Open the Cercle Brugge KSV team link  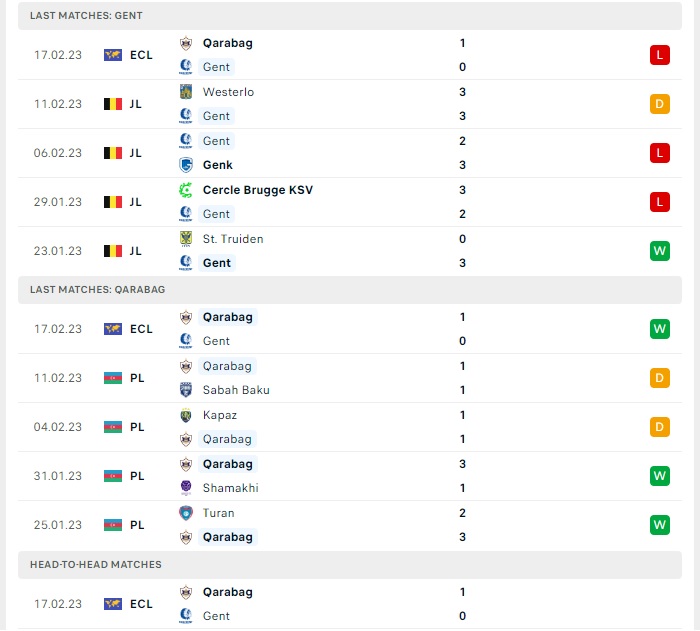pos(258,190)
